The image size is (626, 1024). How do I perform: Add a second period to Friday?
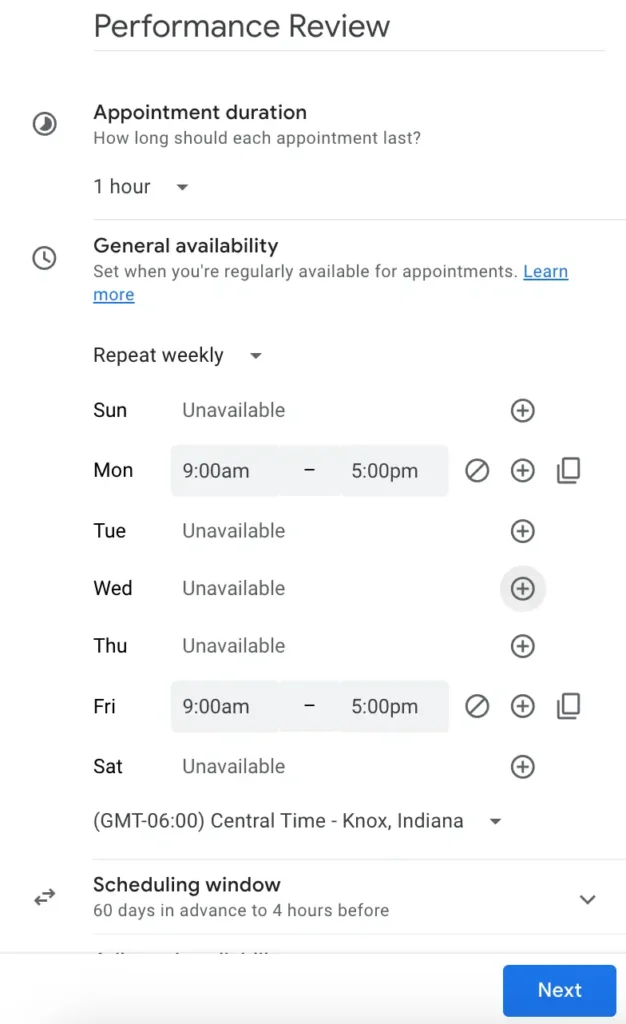523,706
